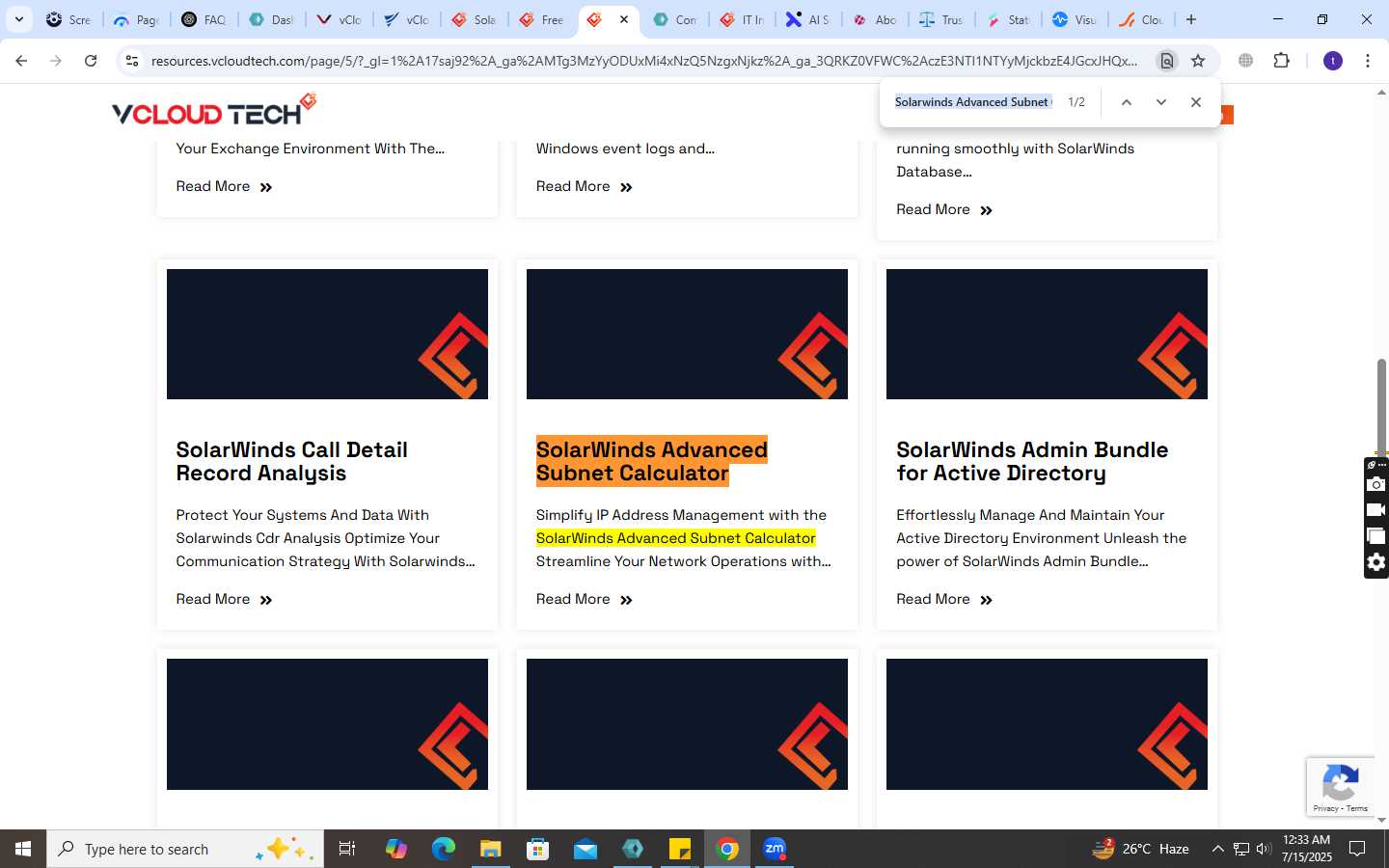
Task: Click thumbnail of Advanced Subnet Calculator card
Action: [687, 334]
